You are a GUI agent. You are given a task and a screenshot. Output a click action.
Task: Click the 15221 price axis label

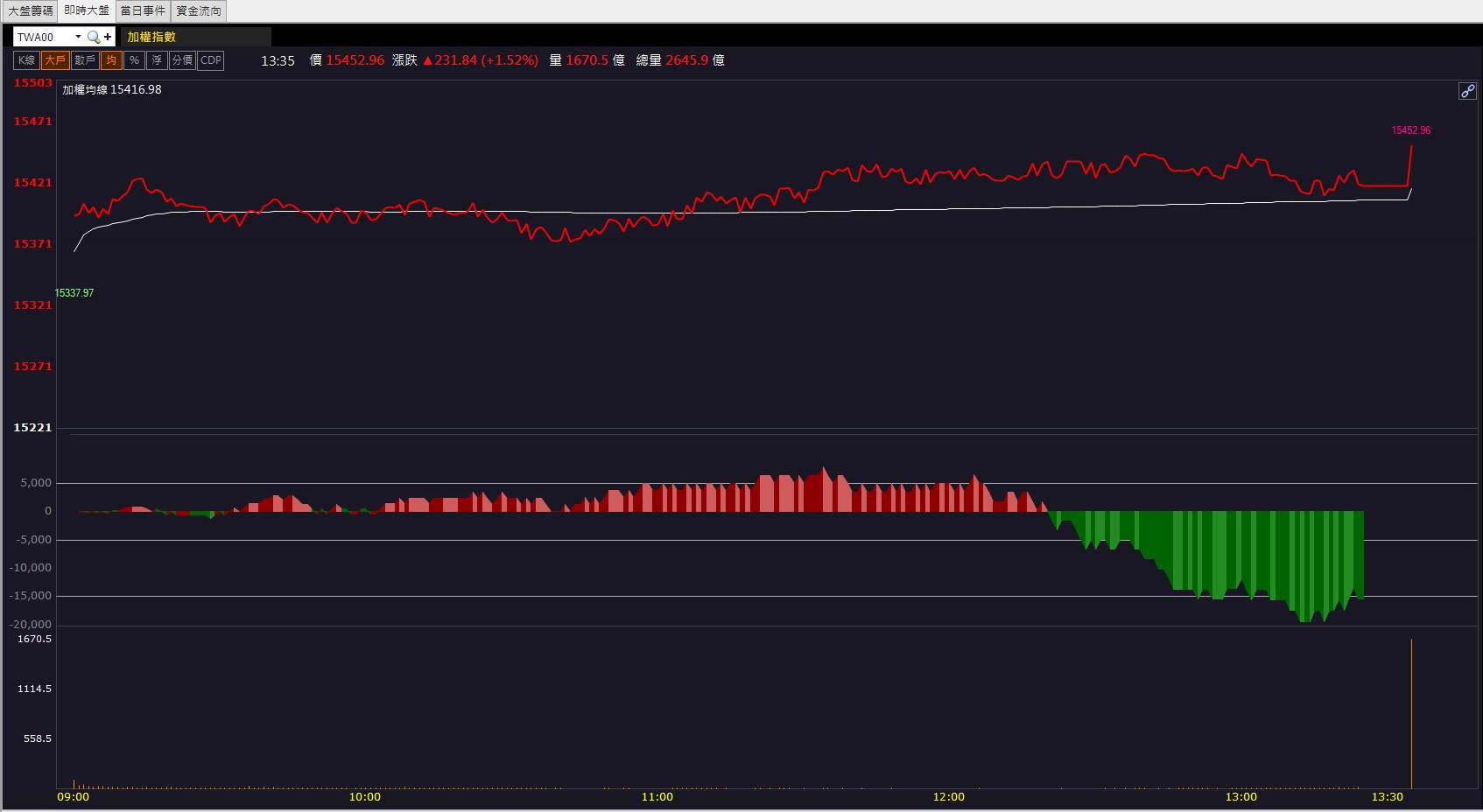32,428
